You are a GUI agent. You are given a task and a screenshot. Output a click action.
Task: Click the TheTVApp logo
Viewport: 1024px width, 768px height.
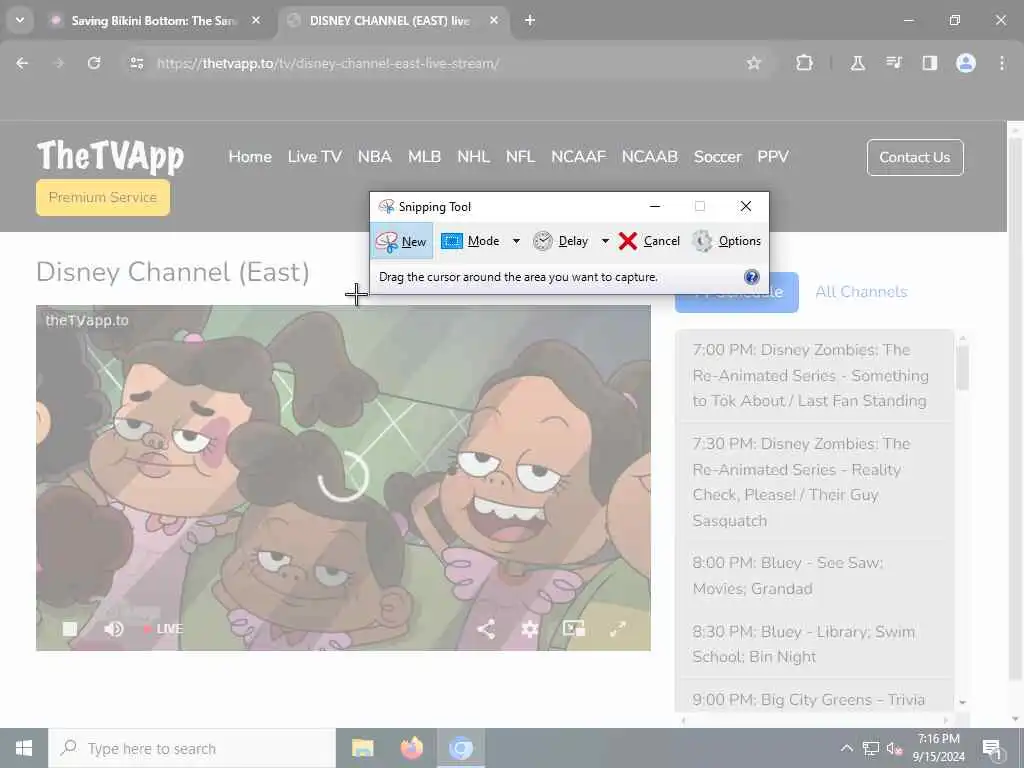coord(110,157)
